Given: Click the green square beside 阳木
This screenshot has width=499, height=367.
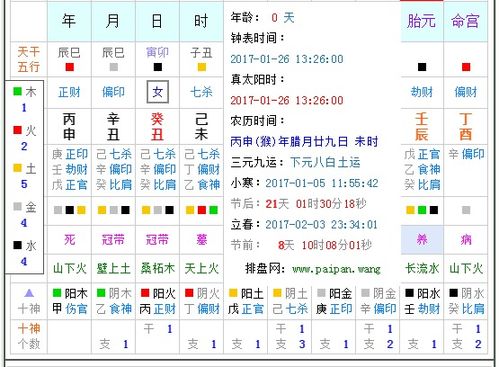Looking at the screenshot, I should coord(57,293).
